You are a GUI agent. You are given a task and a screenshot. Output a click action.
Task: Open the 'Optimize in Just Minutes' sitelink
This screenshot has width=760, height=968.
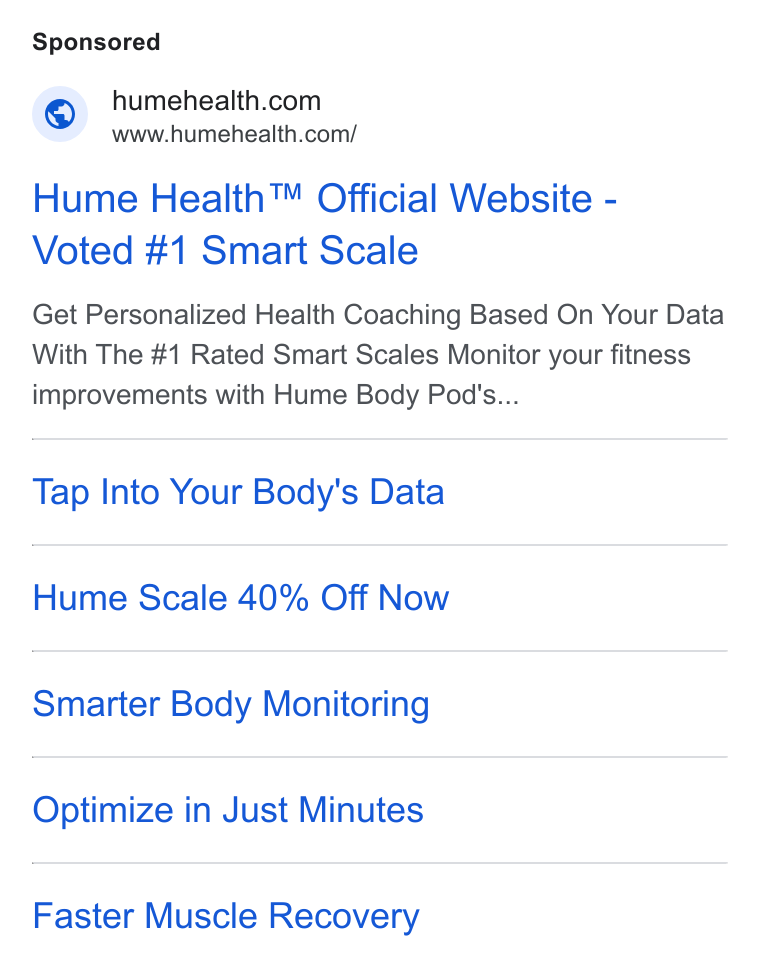click(x=228, y=810)
